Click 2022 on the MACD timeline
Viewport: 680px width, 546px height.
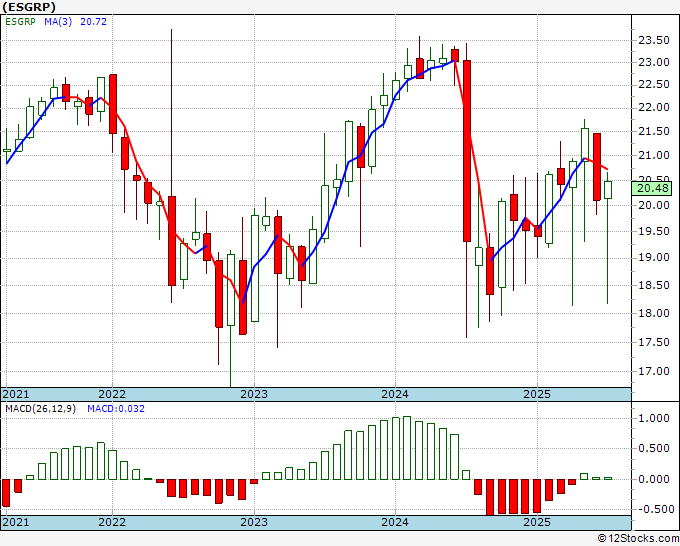(x=112, y=522)
